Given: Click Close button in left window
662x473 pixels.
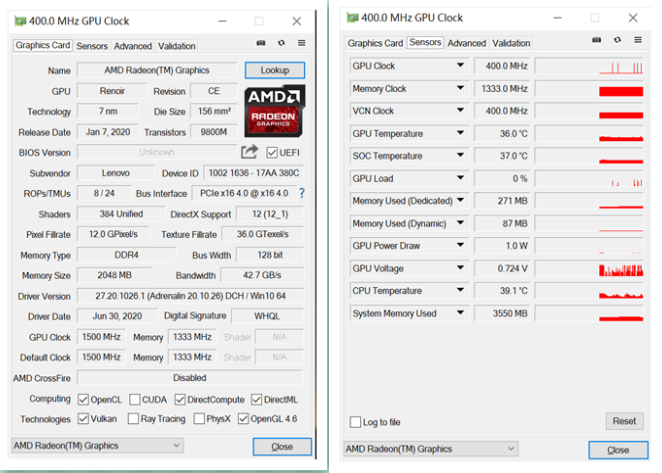Looking at the screenshot, I should coord(282,447).
